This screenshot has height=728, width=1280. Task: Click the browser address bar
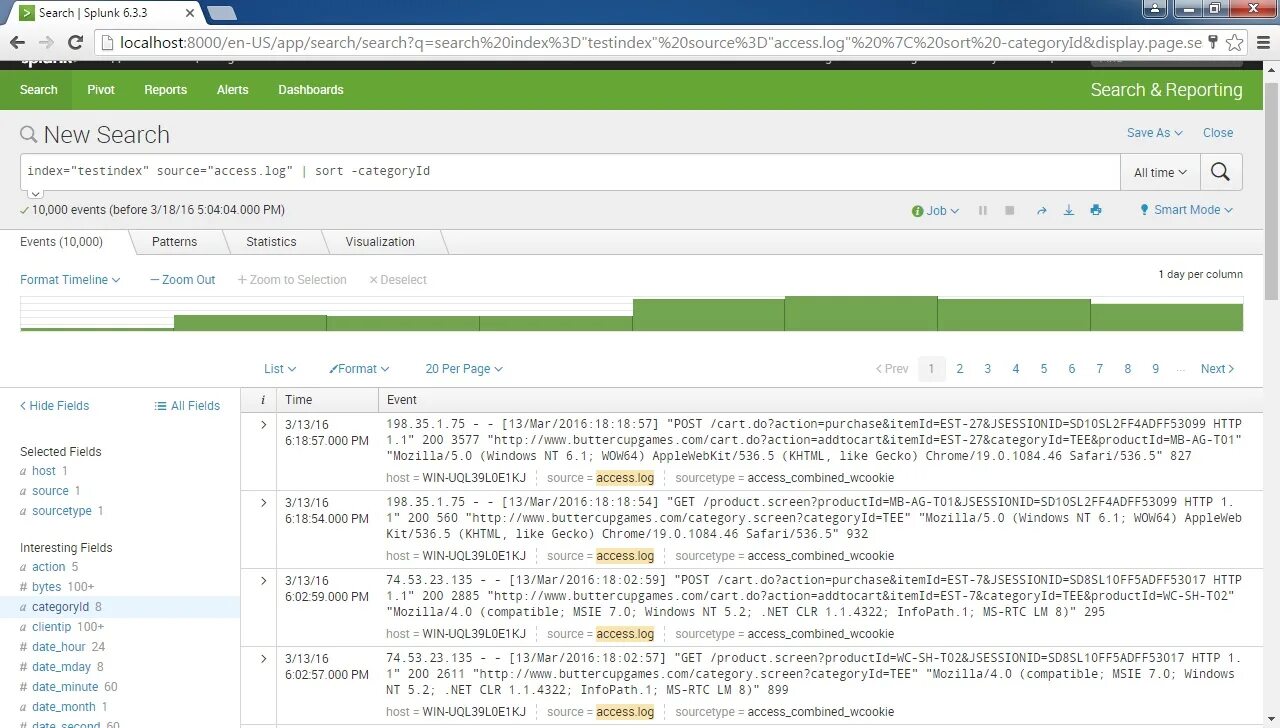click(x=650, y=42)
